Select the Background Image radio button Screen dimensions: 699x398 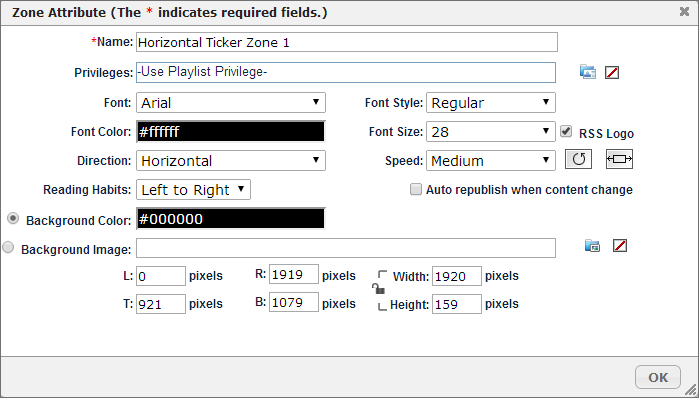(x=8, y=247)
